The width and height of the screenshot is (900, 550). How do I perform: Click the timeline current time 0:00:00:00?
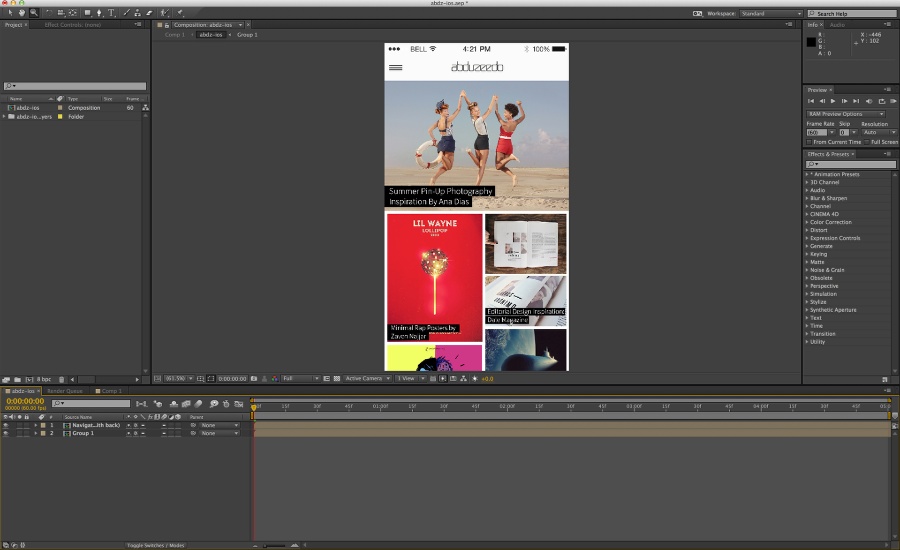point(25,401)
